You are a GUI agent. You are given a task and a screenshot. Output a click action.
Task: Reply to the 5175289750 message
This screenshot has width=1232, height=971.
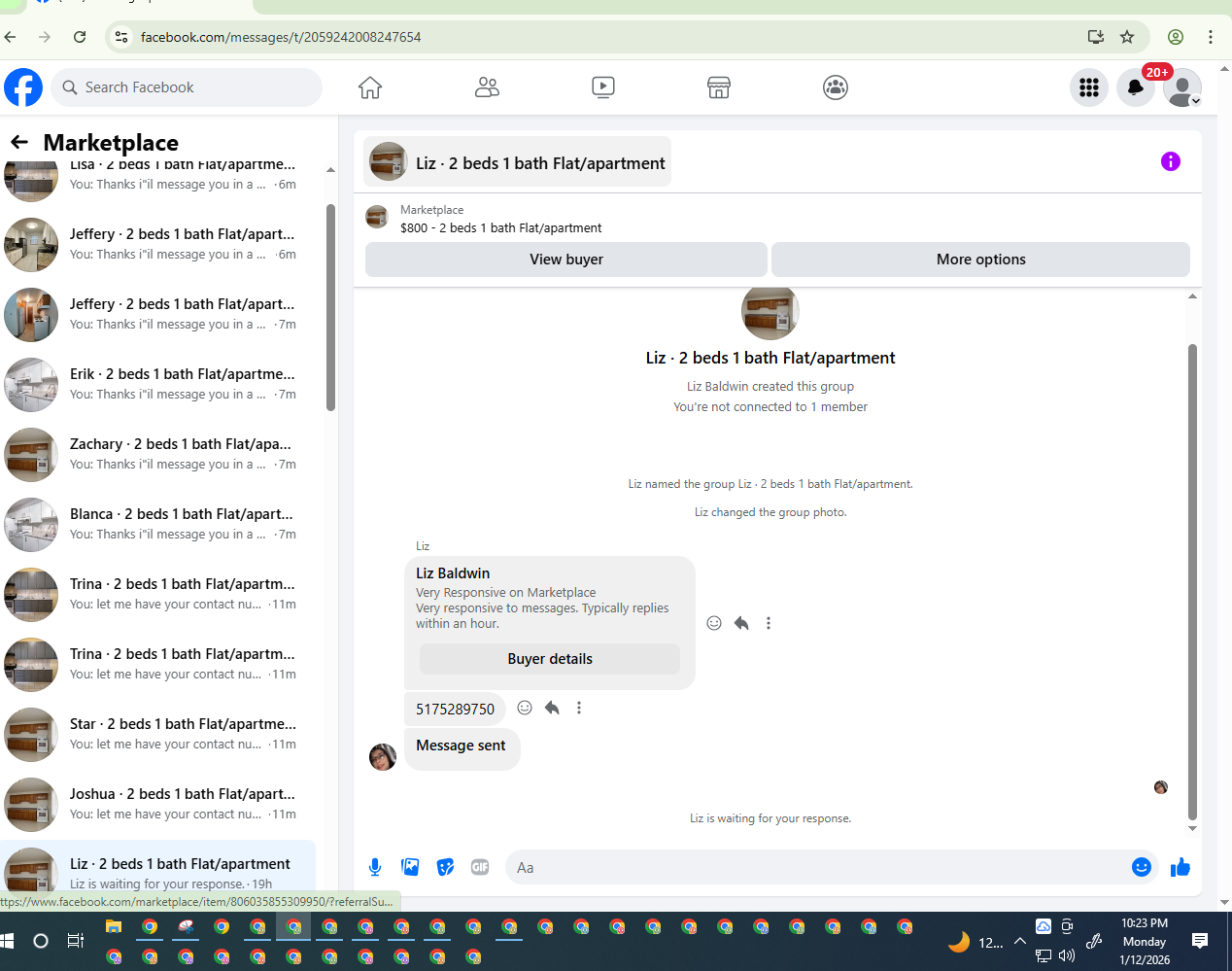[x=552, y=708]
